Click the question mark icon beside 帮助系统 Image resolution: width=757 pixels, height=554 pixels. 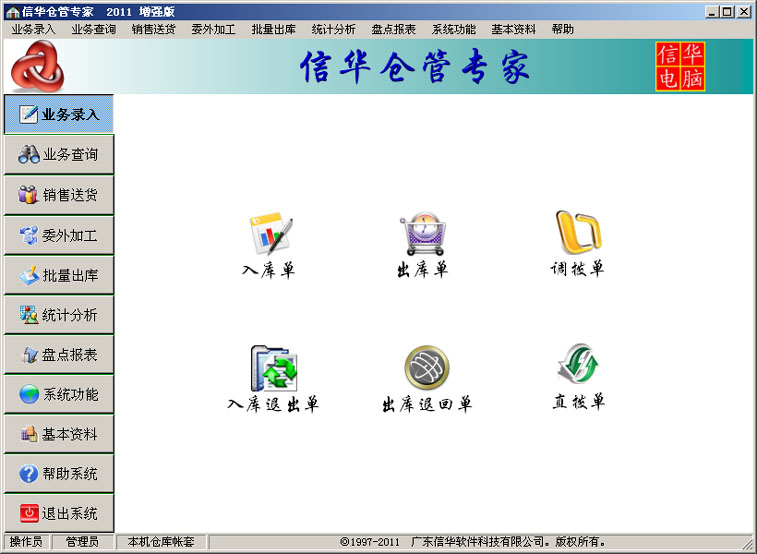tap(28, 473)
